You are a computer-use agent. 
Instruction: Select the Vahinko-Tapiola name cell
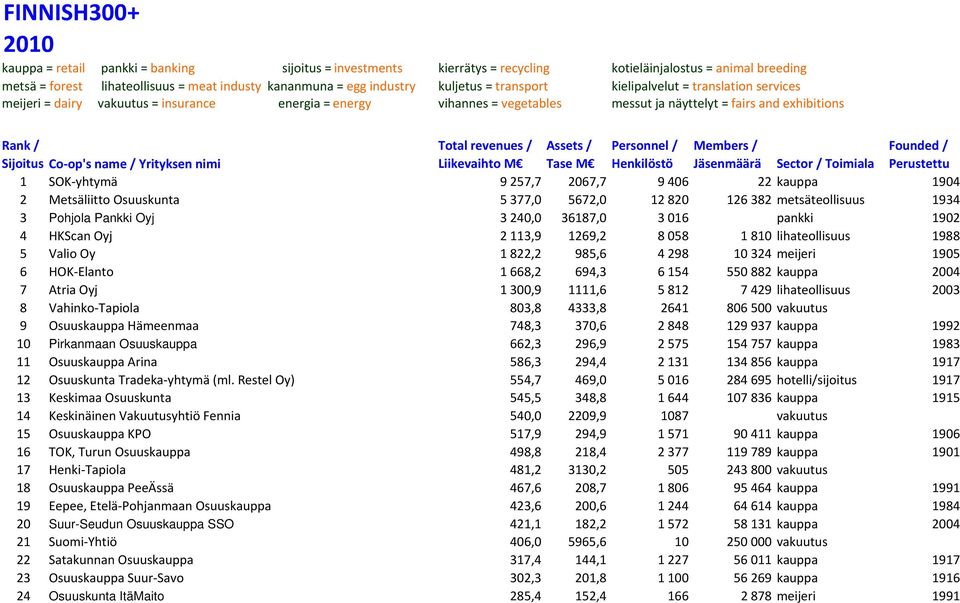point(94,308)
